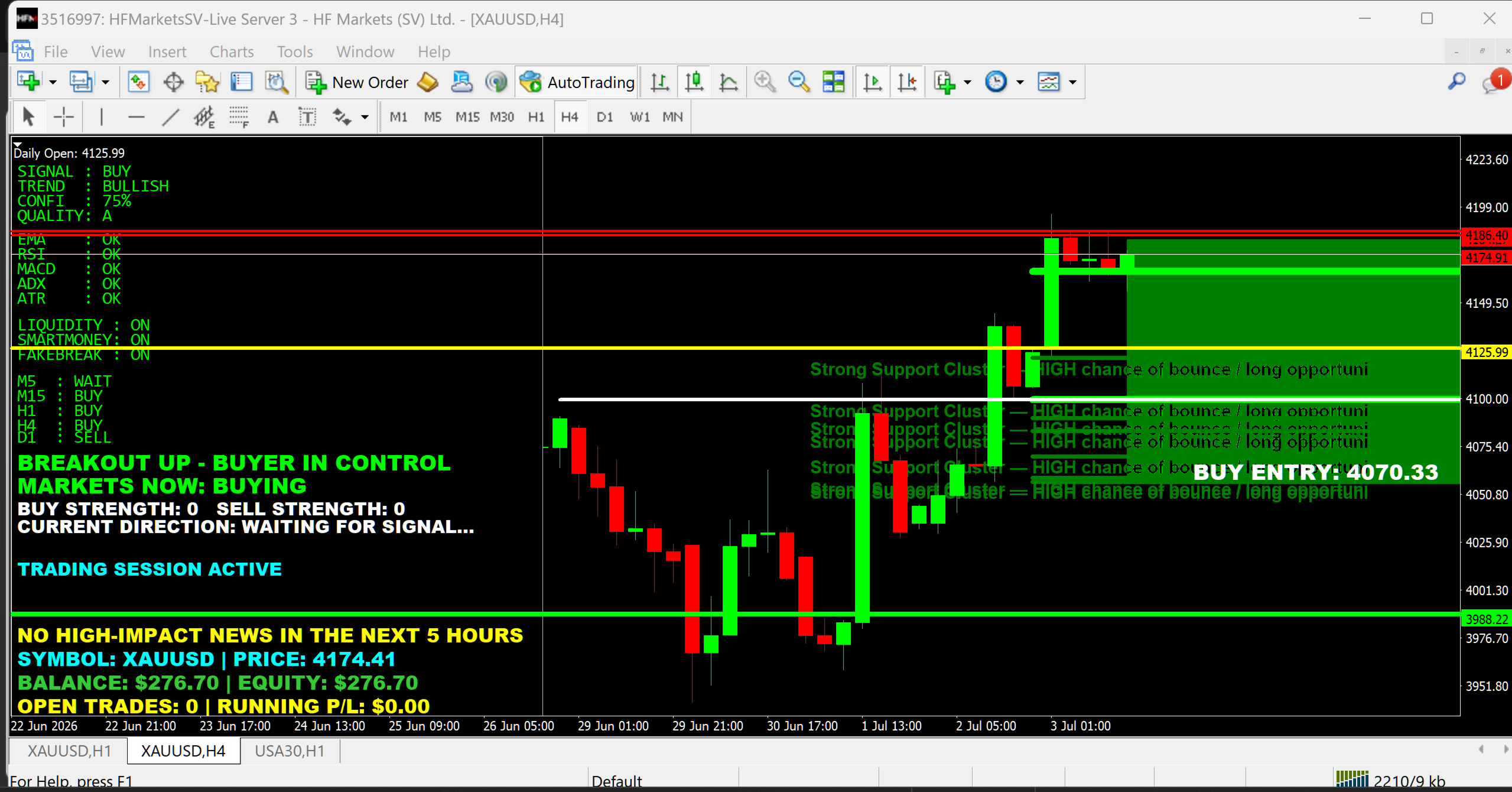Zoom out on the chart

coord(799,82)
